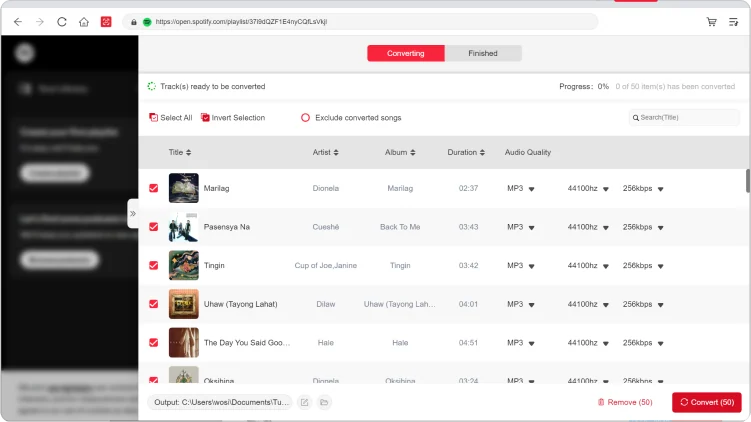Image resolution: width=751 pixels, height=422 pixels.
Task: Enable Exclude converted songs radio option
Action: pyautogui.click(x=305, y=118)
